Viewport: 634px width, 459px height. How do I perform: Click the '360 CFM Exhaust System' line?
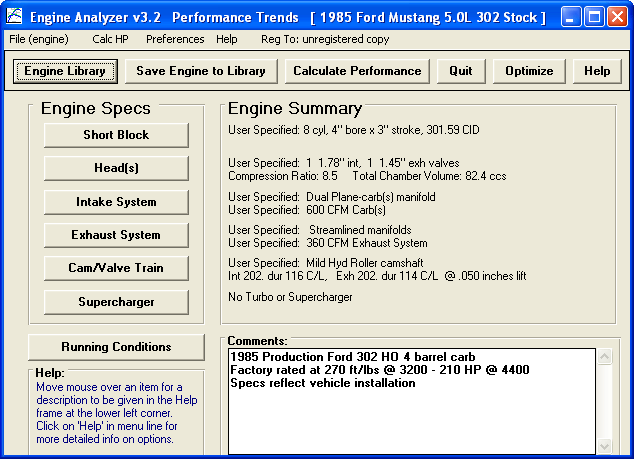pyautogui.click(x=328, y=243)
